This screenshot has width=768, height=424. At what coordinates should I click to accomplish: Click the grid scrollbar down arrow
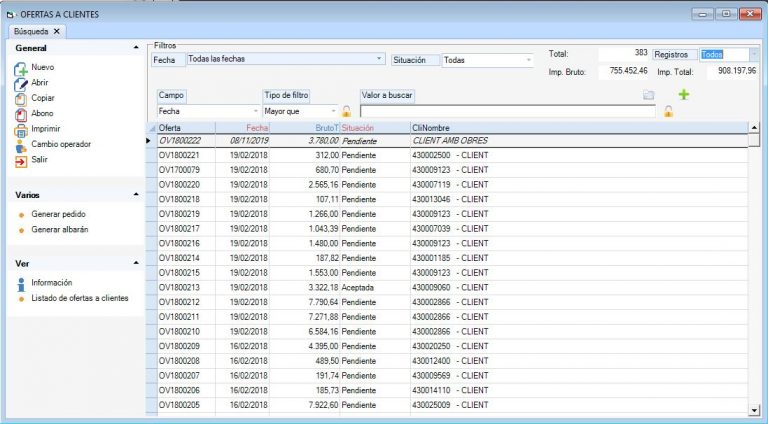click(754, 410)
